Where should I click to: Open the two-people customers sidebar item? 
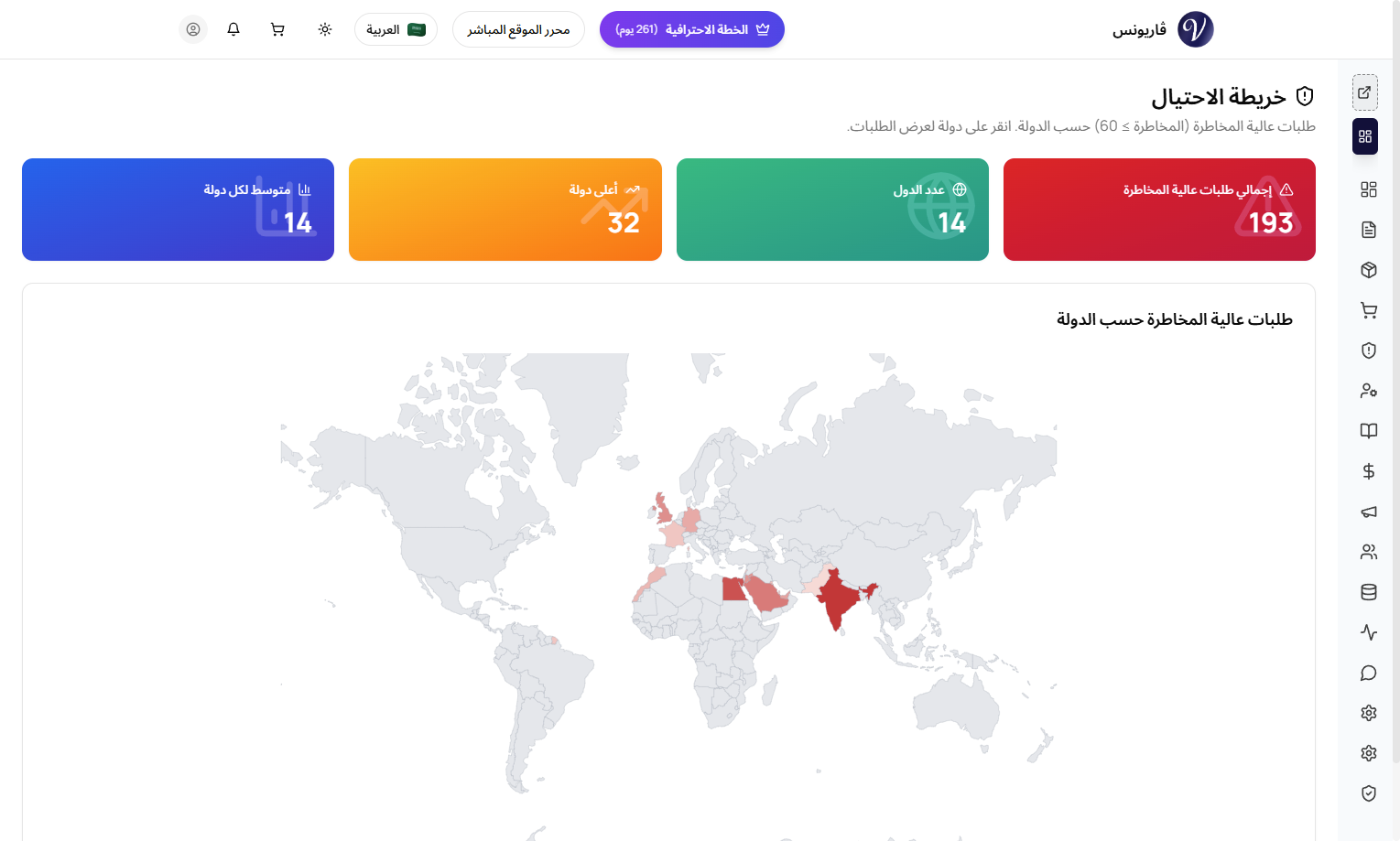(1368, 552)
